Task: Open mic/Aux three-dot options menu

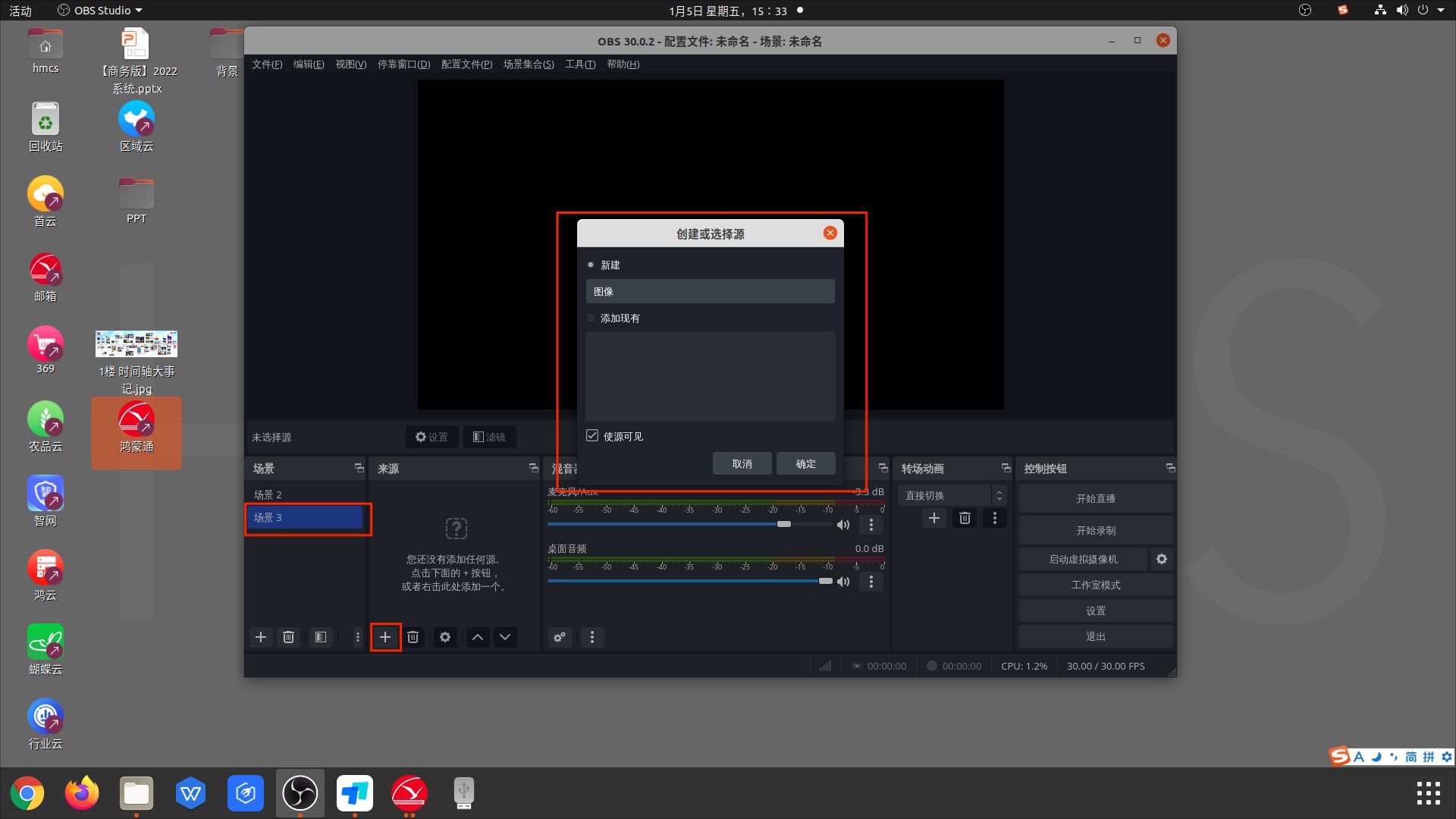Action: 871,525
